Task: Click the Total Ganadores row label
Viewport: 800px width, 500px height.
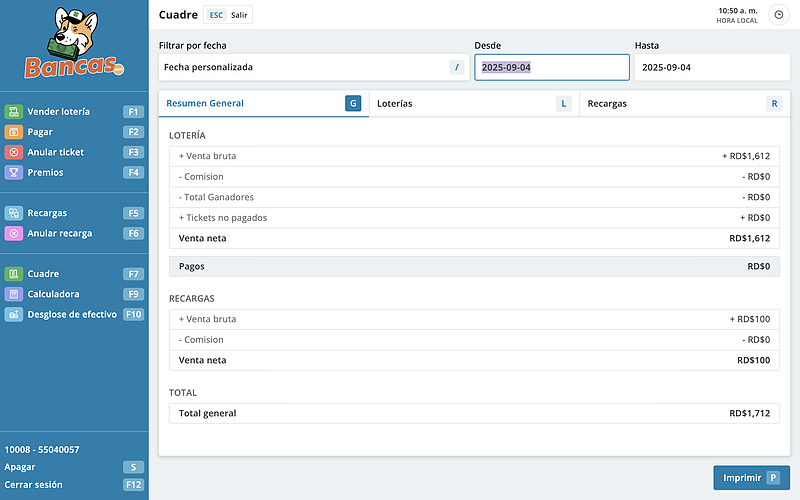Action: pyautogui.click(x=216, y=197)
